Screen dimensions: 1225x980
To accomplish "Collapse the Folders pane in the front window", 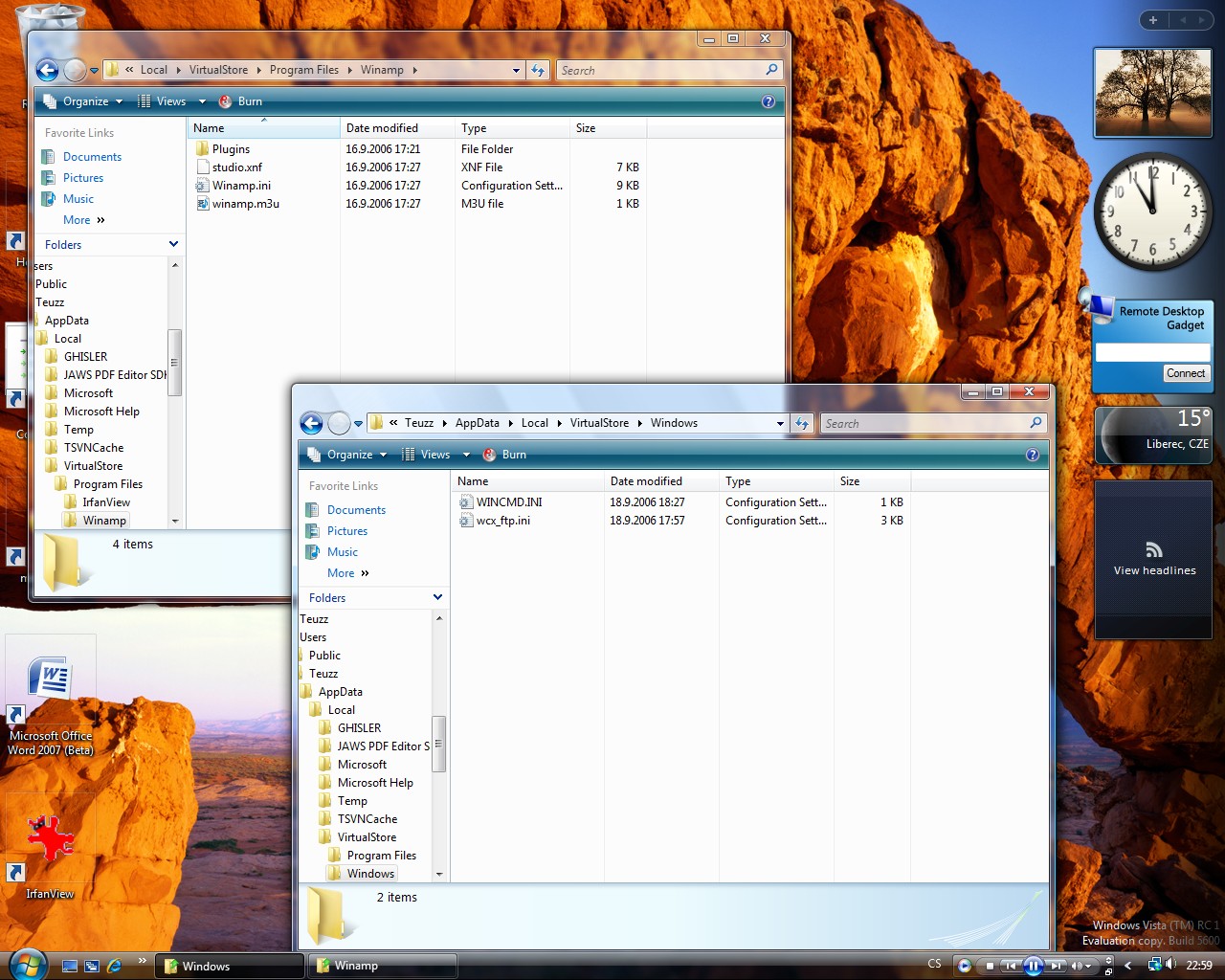I will click(437, 597).
